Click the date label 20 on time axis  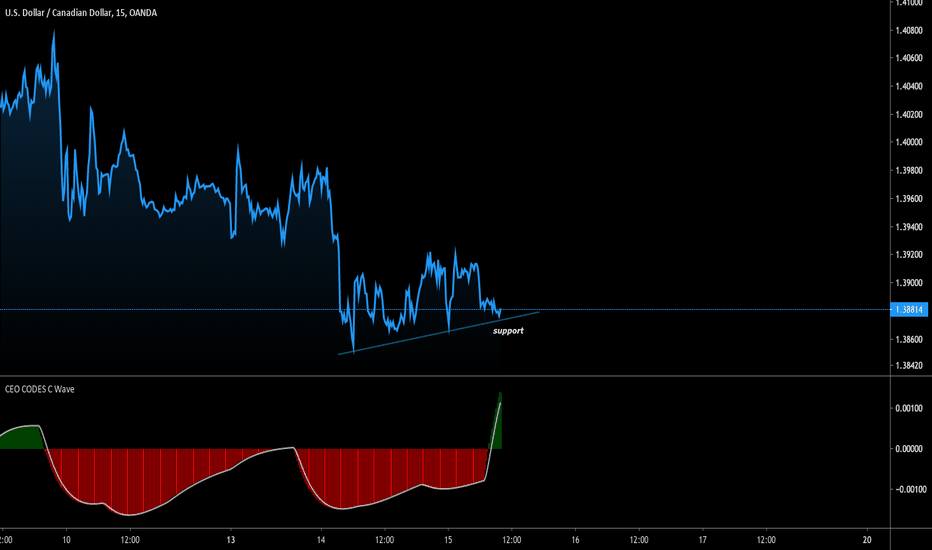pos(867,540)
